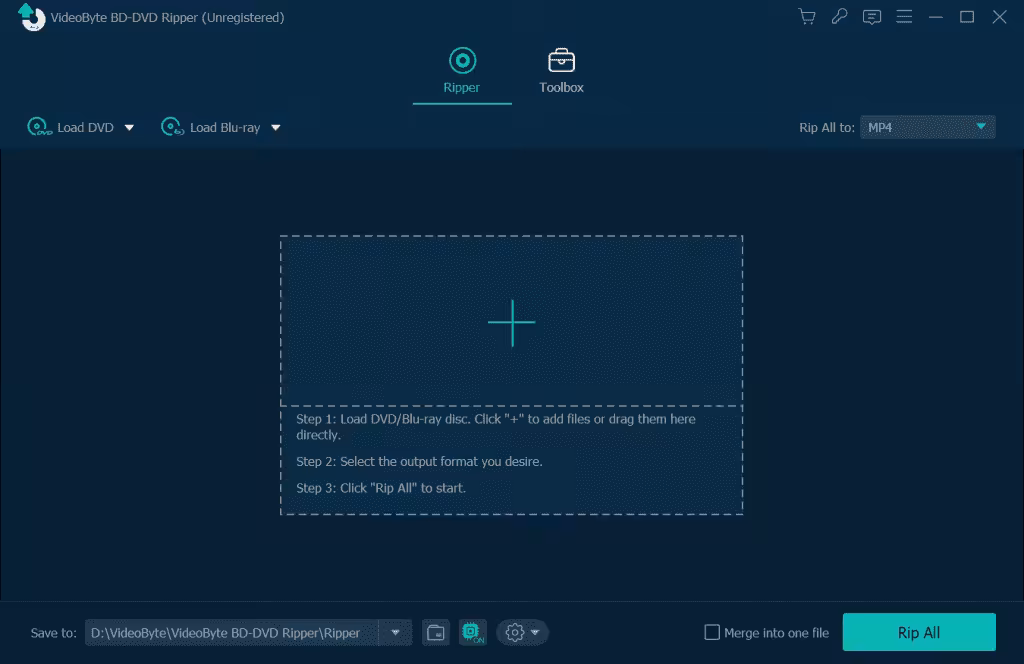Click the 'Save to:' label
The width and height of the screenshot is (1024, 664).
pyautogui.click(x=54, y=633)
